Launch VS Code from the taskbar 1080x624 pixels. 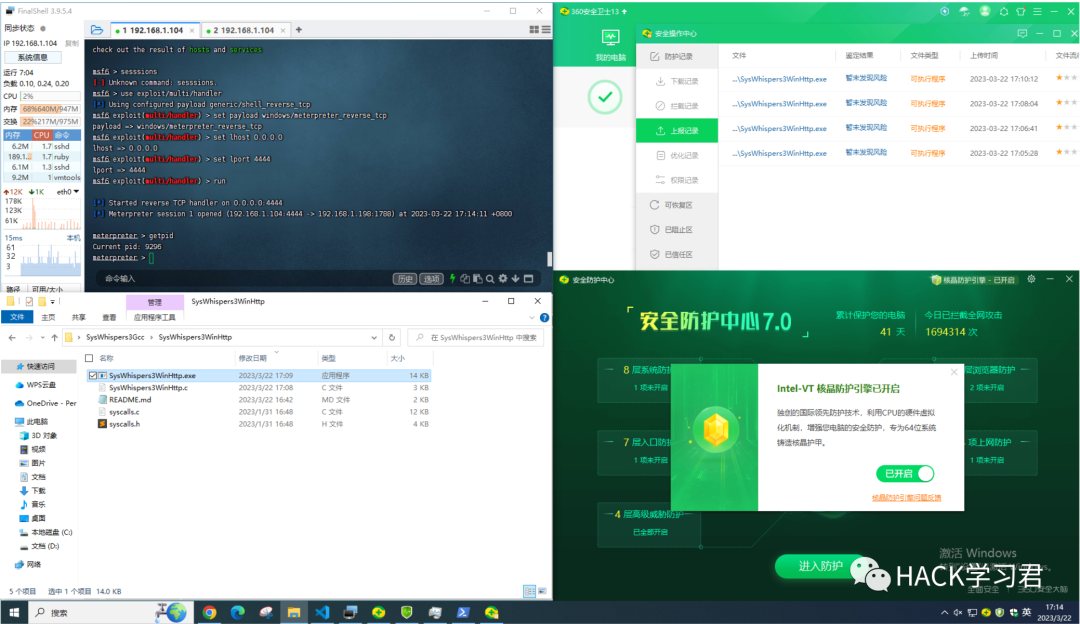coord(322,612)
